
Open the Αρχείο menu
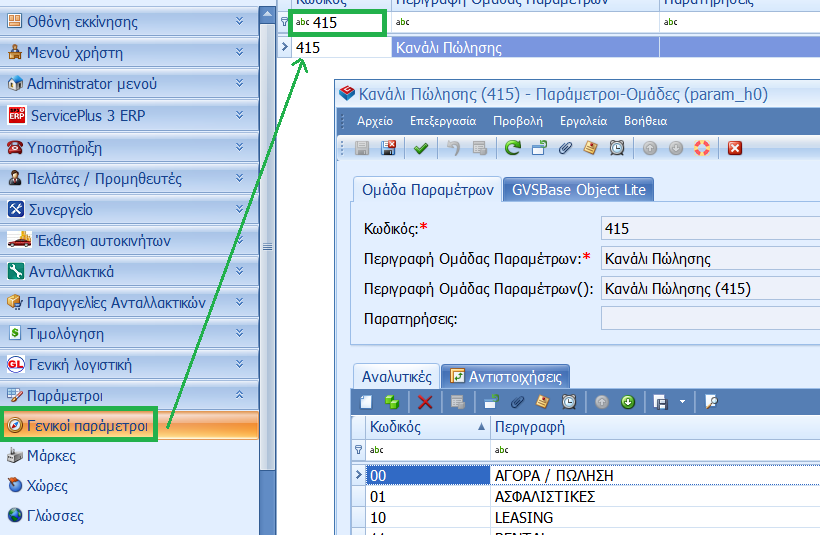(375, 121)
